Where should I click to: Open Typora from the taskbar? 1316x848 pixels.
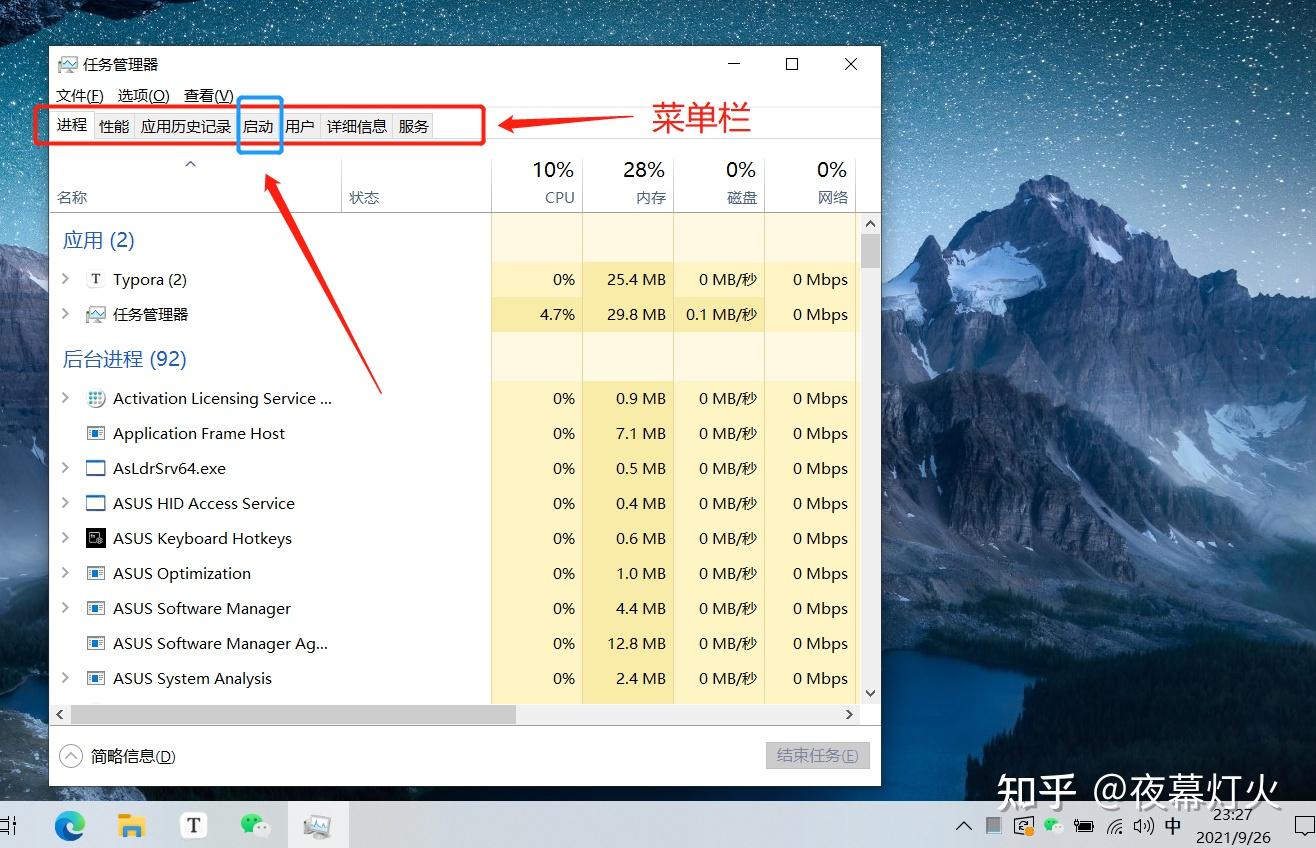click(193, 825)
